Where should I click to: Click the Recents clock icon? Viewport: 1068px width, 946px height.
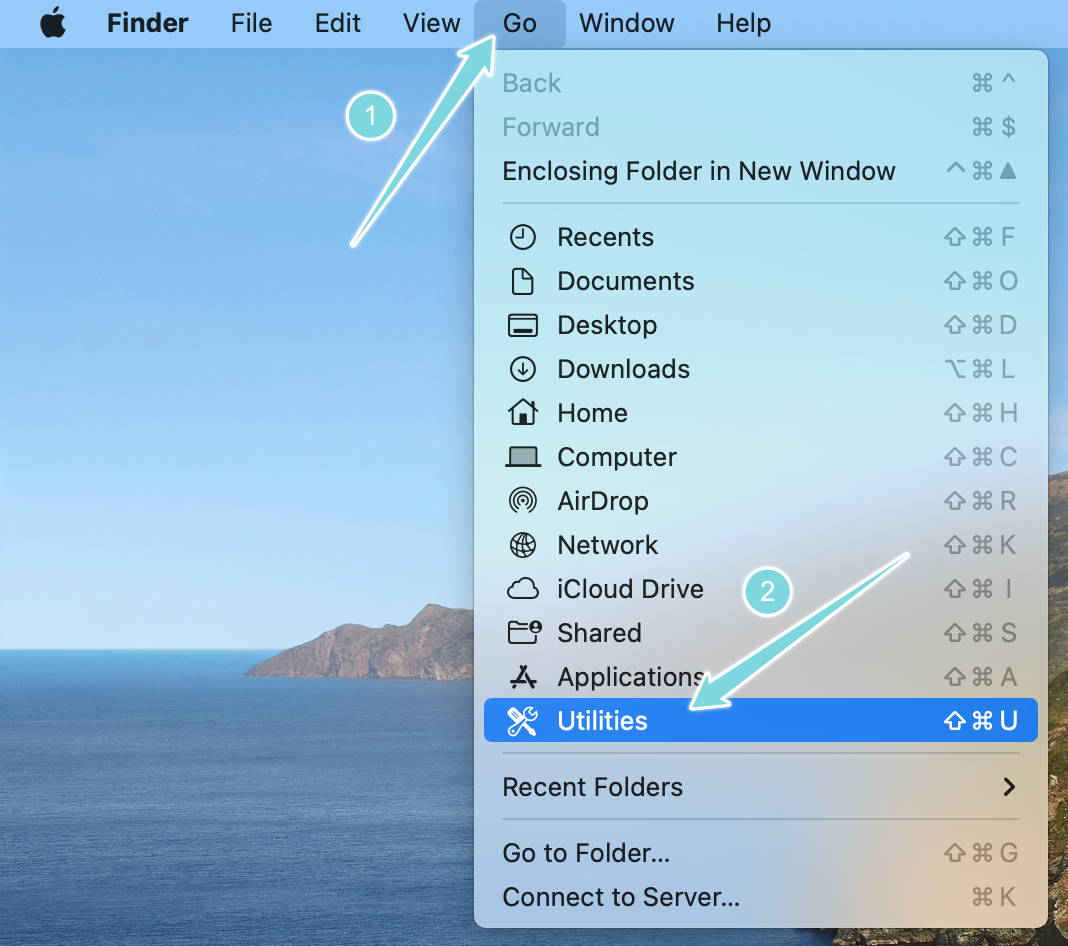point(522,237)
